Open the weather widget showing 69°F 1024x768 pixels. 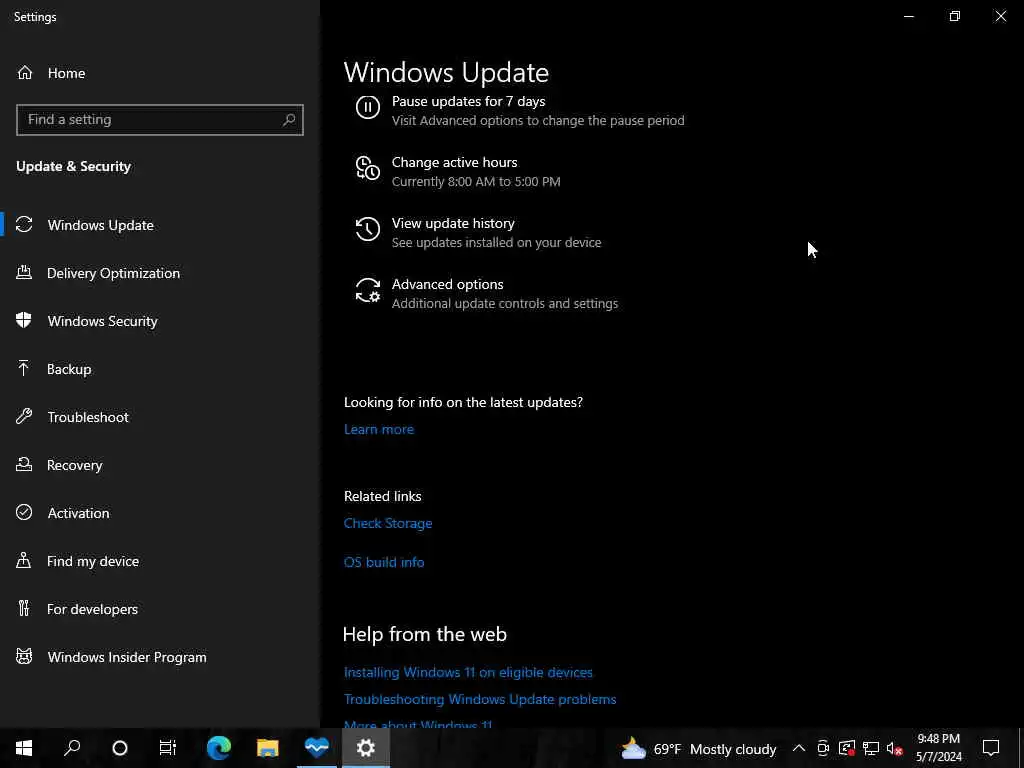698,749
